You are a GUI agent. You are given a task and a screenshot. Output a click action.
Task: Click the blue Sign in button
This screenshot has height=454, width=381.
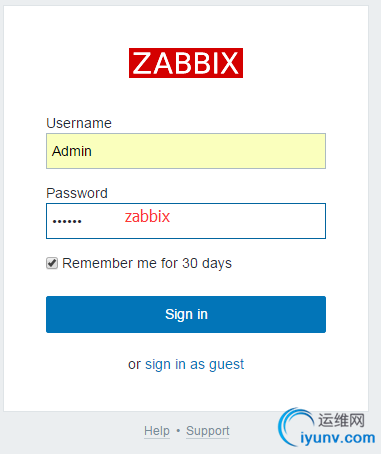pos(186,314)
